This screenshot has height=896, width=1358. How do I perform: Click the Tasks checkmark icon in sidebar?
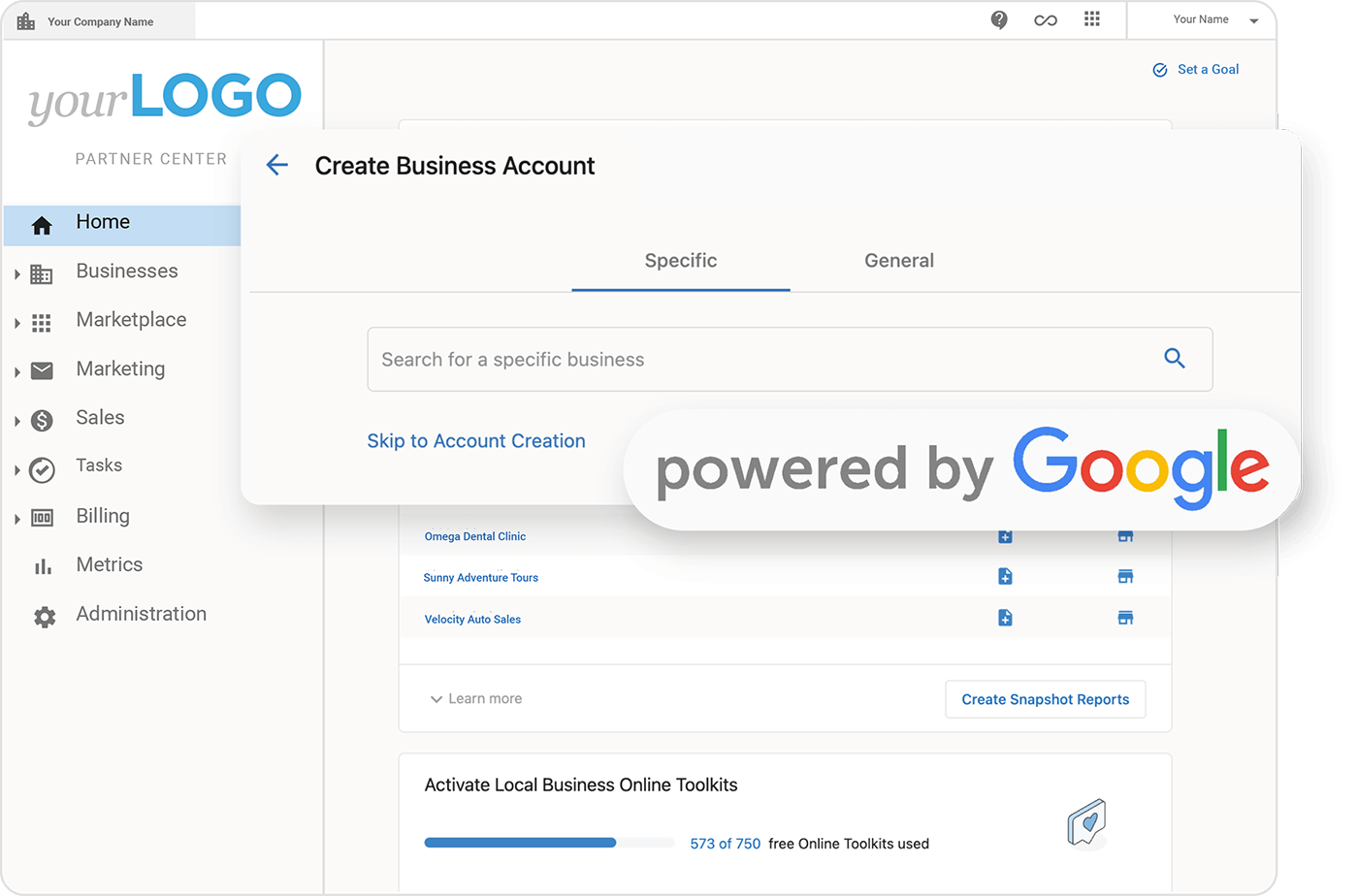tap(42, 470)
